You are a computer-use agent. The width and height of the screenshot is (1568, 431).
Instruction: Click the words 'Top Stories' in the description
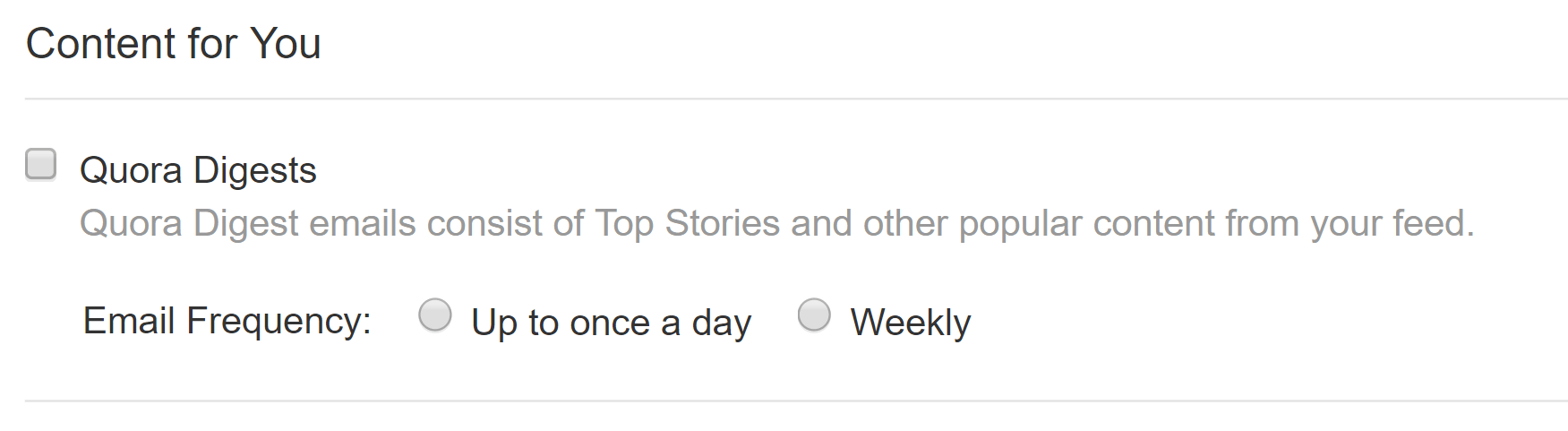click(x=687, y=223)
